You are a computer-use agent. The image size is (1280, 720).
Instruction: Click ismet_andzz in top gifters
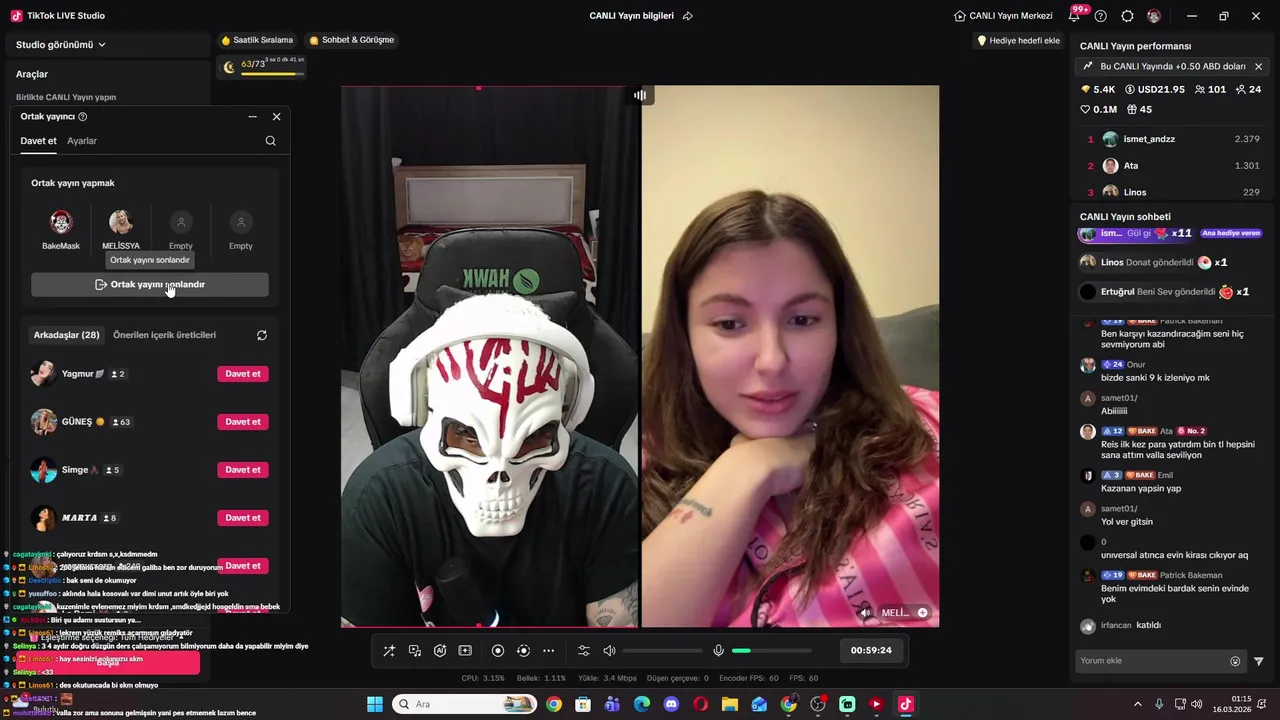1149,139
